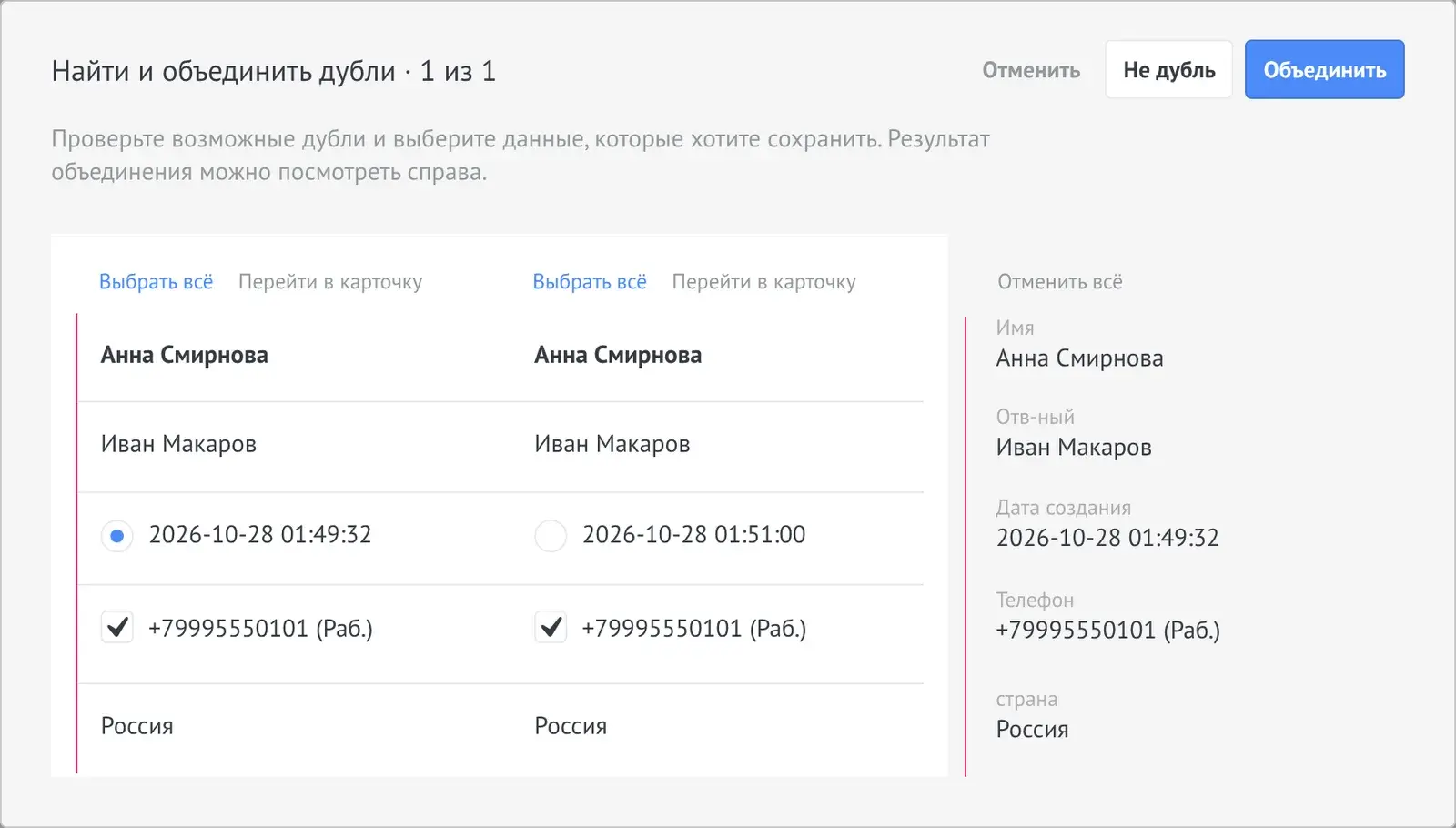Screen dimensions: 1456x828
Task: Open the right contact via Перейти в карточку
Action: (764, 282)
